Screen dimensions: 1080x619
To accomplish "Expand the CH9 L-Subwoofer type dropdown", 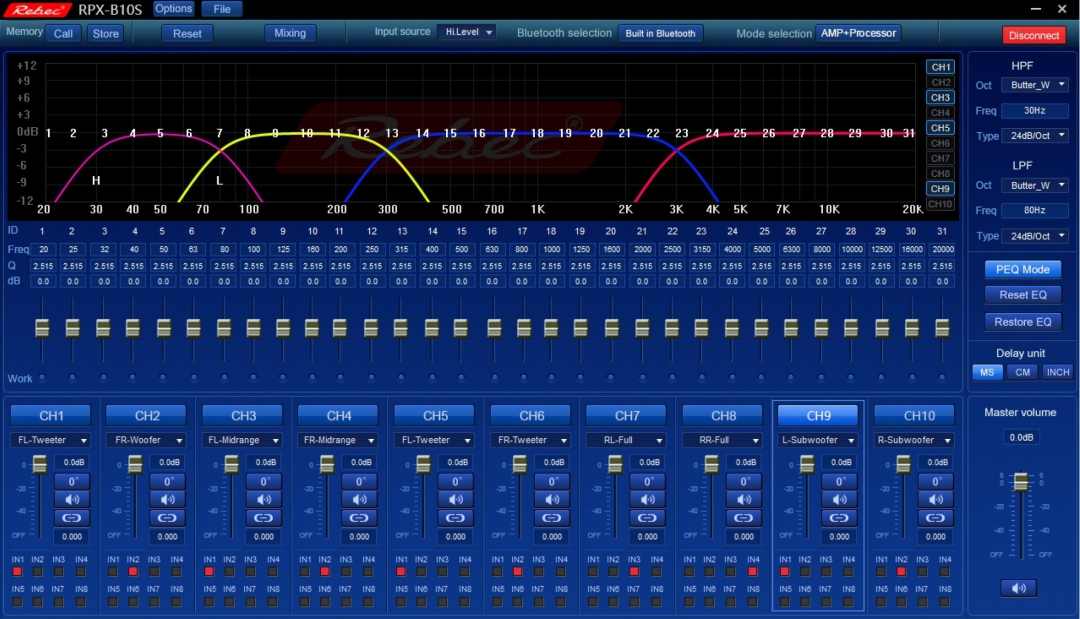I will tap(818, 440).
